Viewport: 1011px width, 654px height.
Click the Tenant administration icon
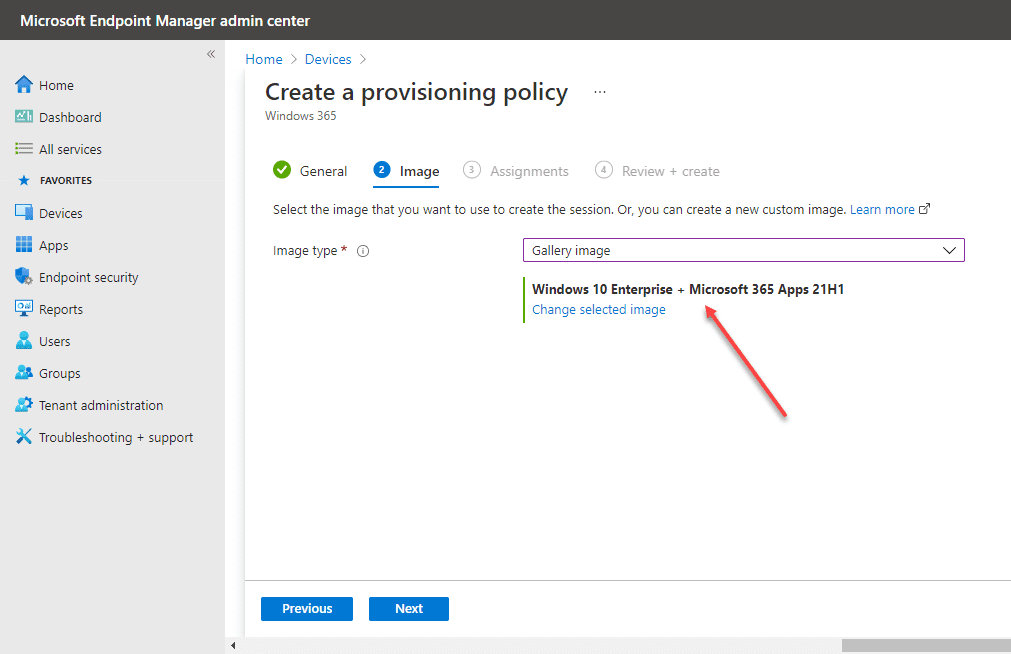[x=24, y=405]
